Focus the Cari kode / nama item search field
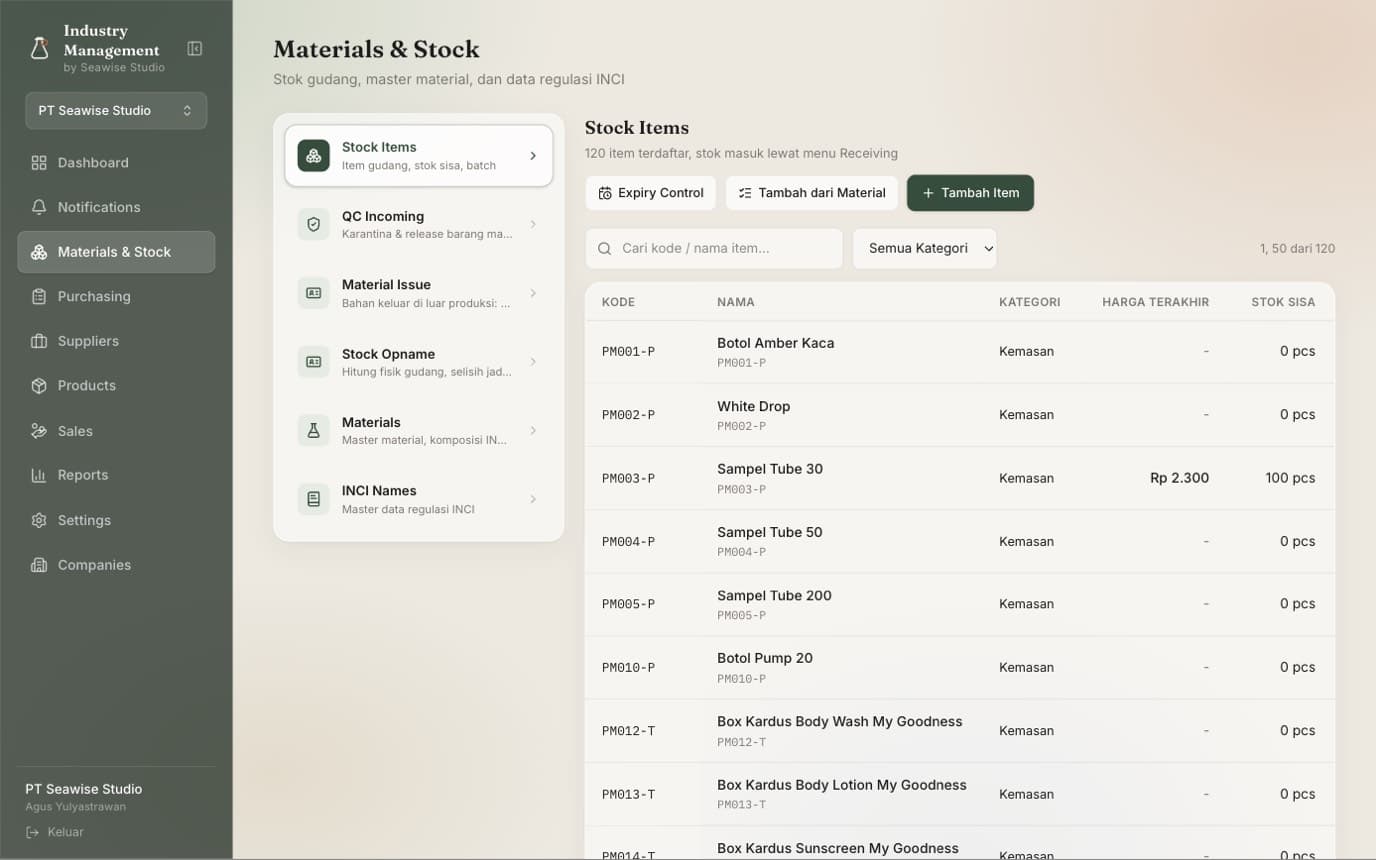The height and width of the screenshot is (860, 1376). click(x=714, y=248)
